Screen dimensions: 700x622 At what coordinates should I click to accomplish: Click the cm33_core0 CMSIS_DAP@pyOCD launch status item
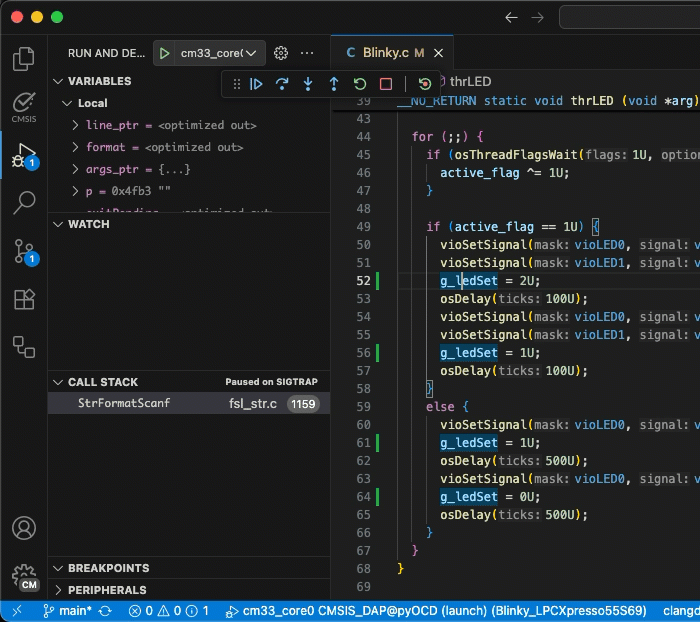pyautogui.click(x=436, y=610)
